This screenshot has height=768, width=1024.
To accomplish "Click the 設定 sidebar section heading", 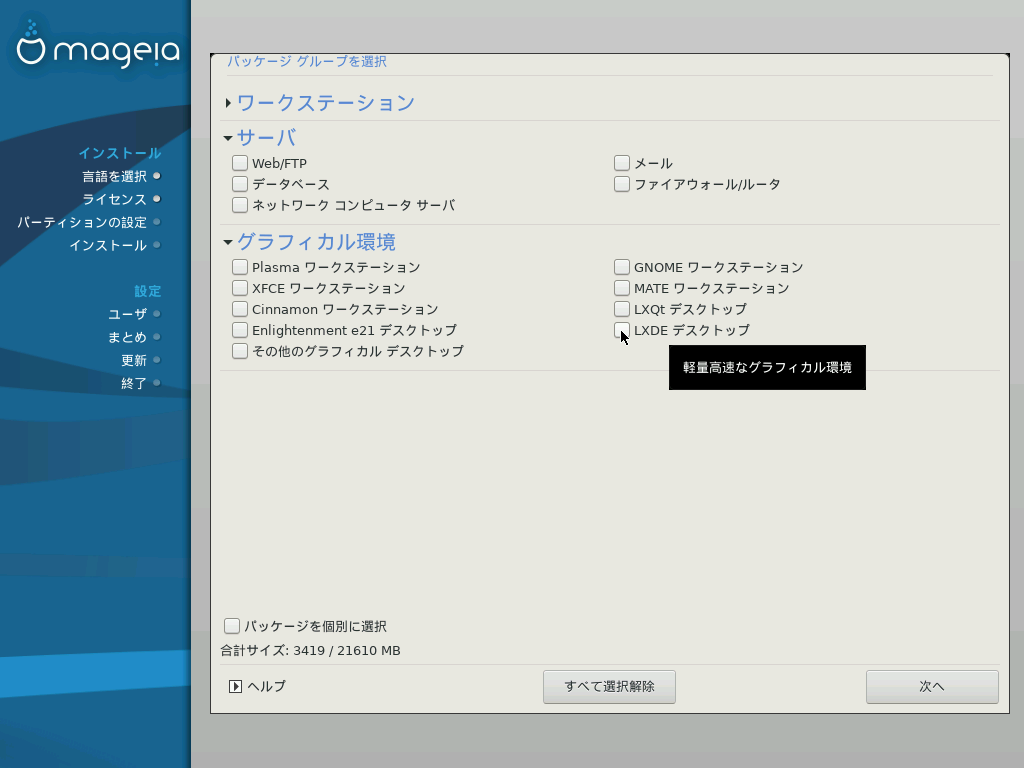I will coord(148,291).
